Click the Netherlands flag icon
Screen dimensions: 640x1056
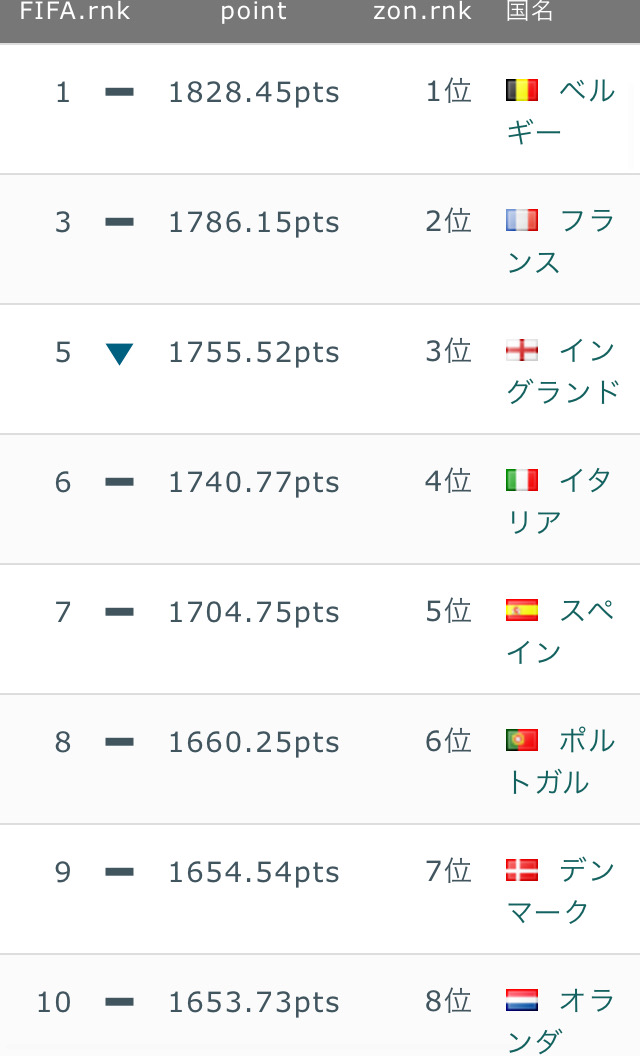pos(522,1000)
